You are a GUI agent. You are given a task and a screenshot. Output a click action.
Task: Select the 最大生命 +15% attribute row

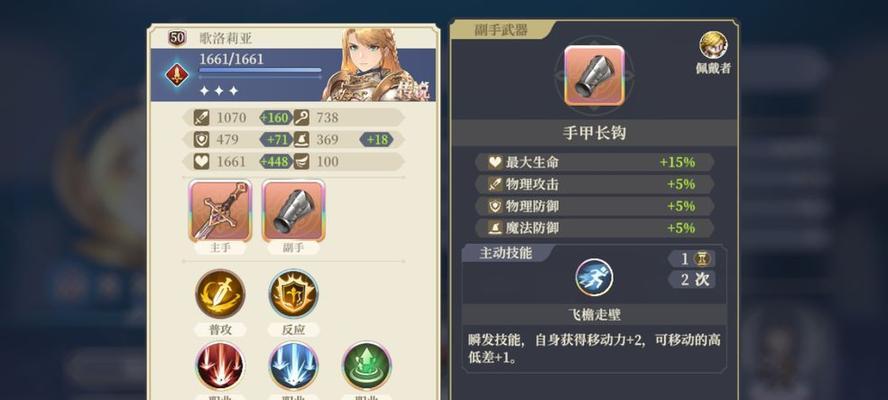594,162
